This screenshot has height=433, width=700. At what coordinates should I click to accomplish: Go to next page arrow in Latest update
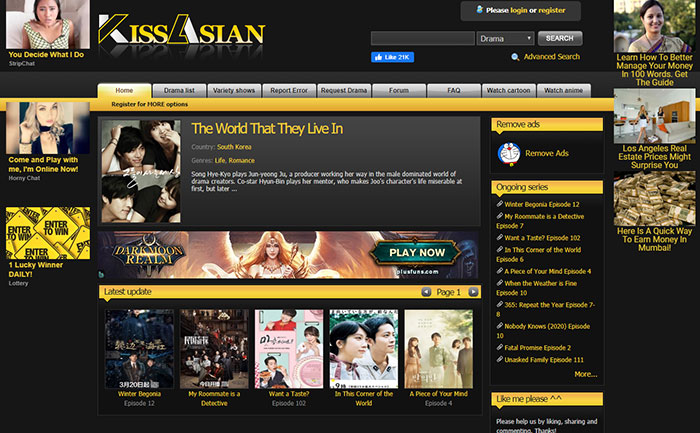point(474,292)
